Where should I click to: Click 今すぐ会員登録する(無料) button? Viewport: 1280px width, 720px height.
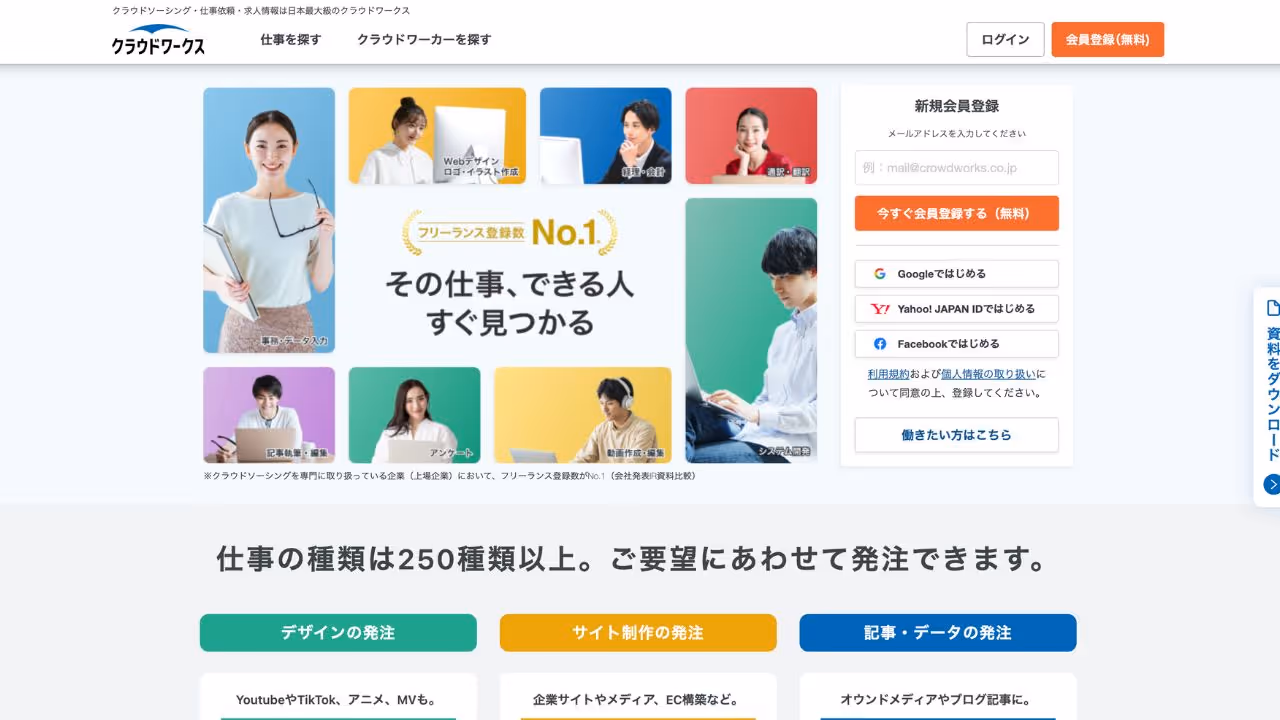[957, 213]
